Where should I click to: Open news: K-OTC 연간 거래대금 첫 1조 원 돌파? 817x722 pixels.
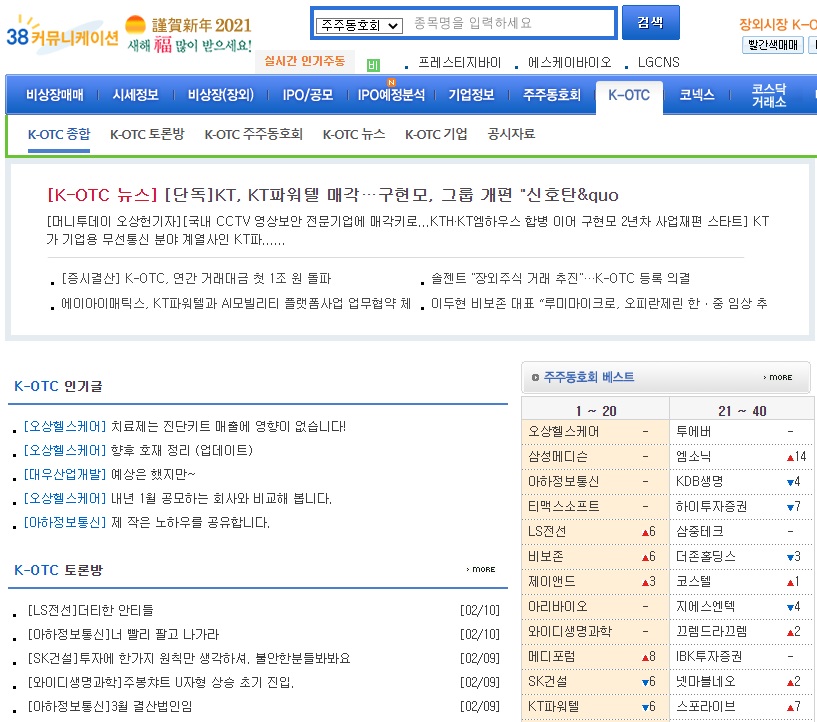pos(196,278)
